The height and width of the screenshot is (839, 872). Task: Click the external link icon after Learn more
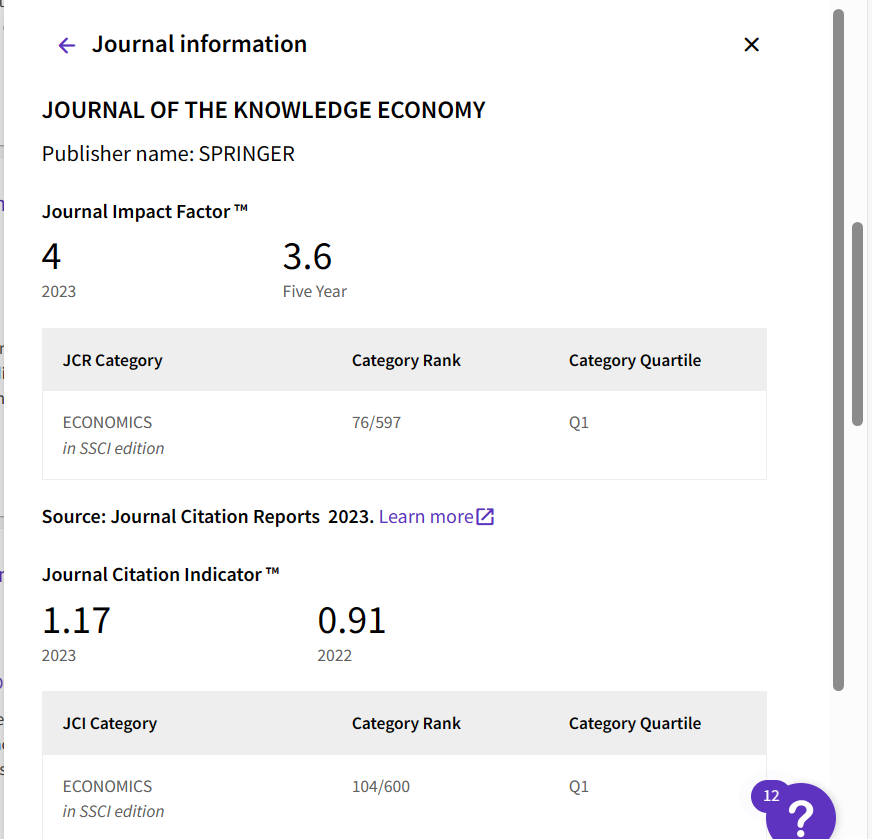[x=485, y=516]
